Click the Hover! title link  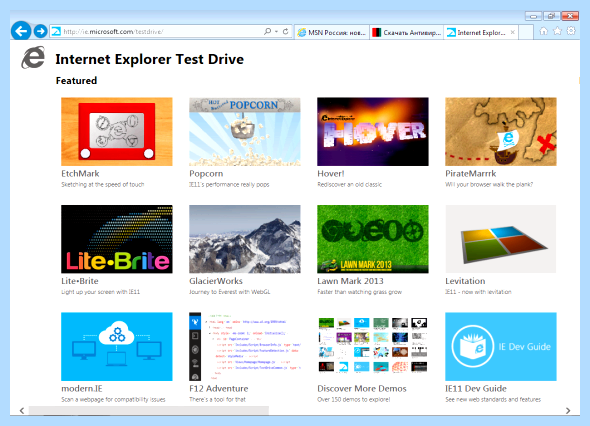pos(331,173)
